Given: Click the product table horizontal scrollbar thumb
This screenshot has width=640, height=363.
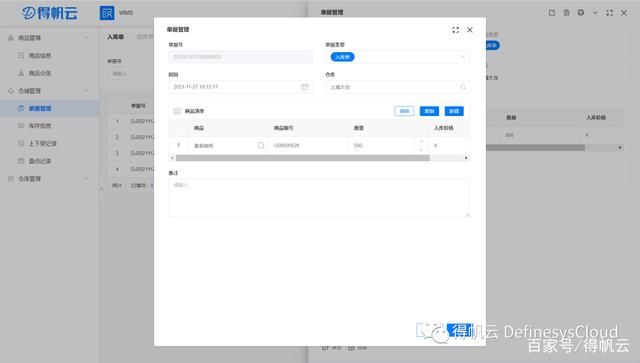Looking at the screenshot, I should pyautogui.click(x=302, y=158).
